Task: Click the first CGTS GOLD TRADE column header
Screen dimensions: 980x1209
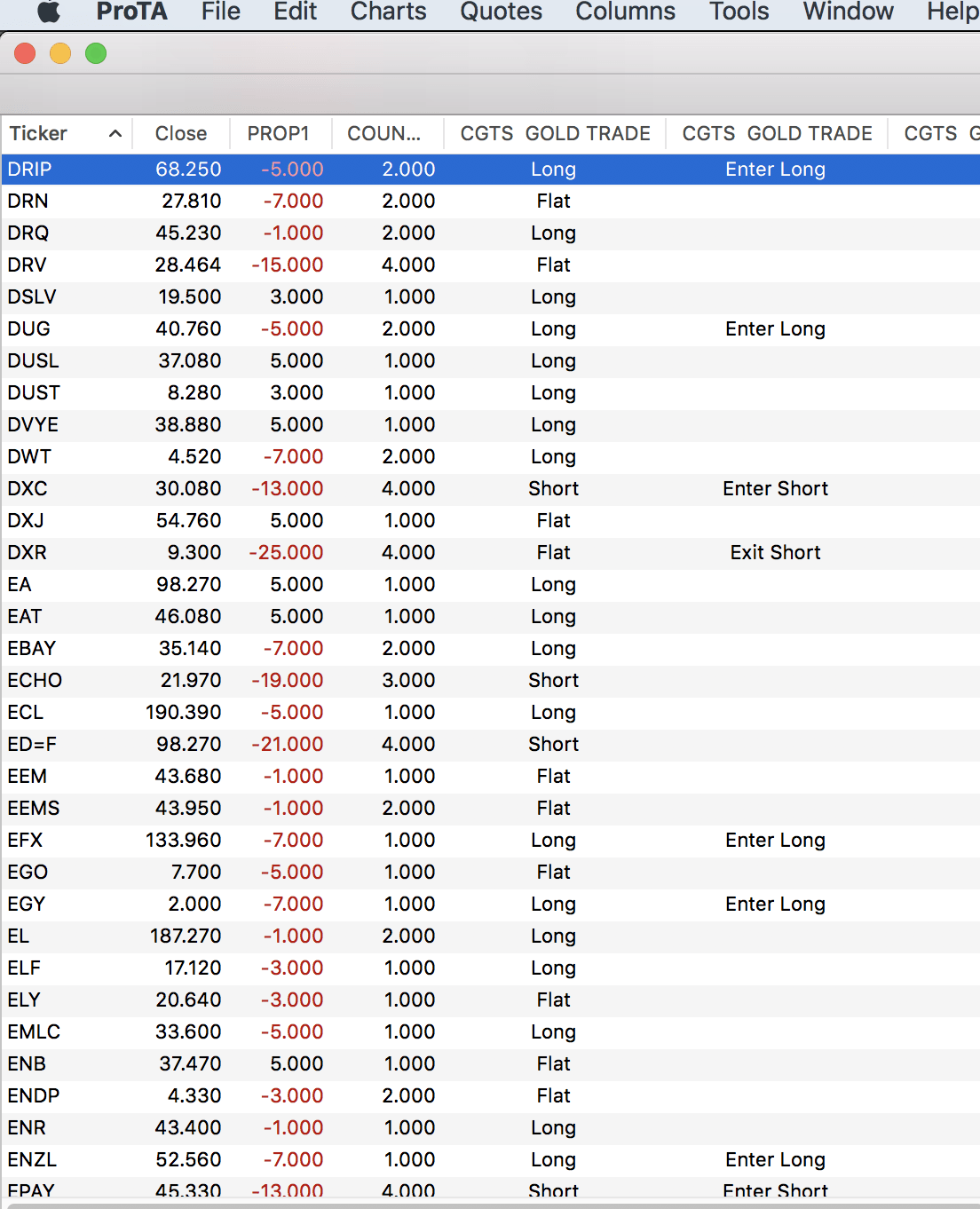Action: 555,134
